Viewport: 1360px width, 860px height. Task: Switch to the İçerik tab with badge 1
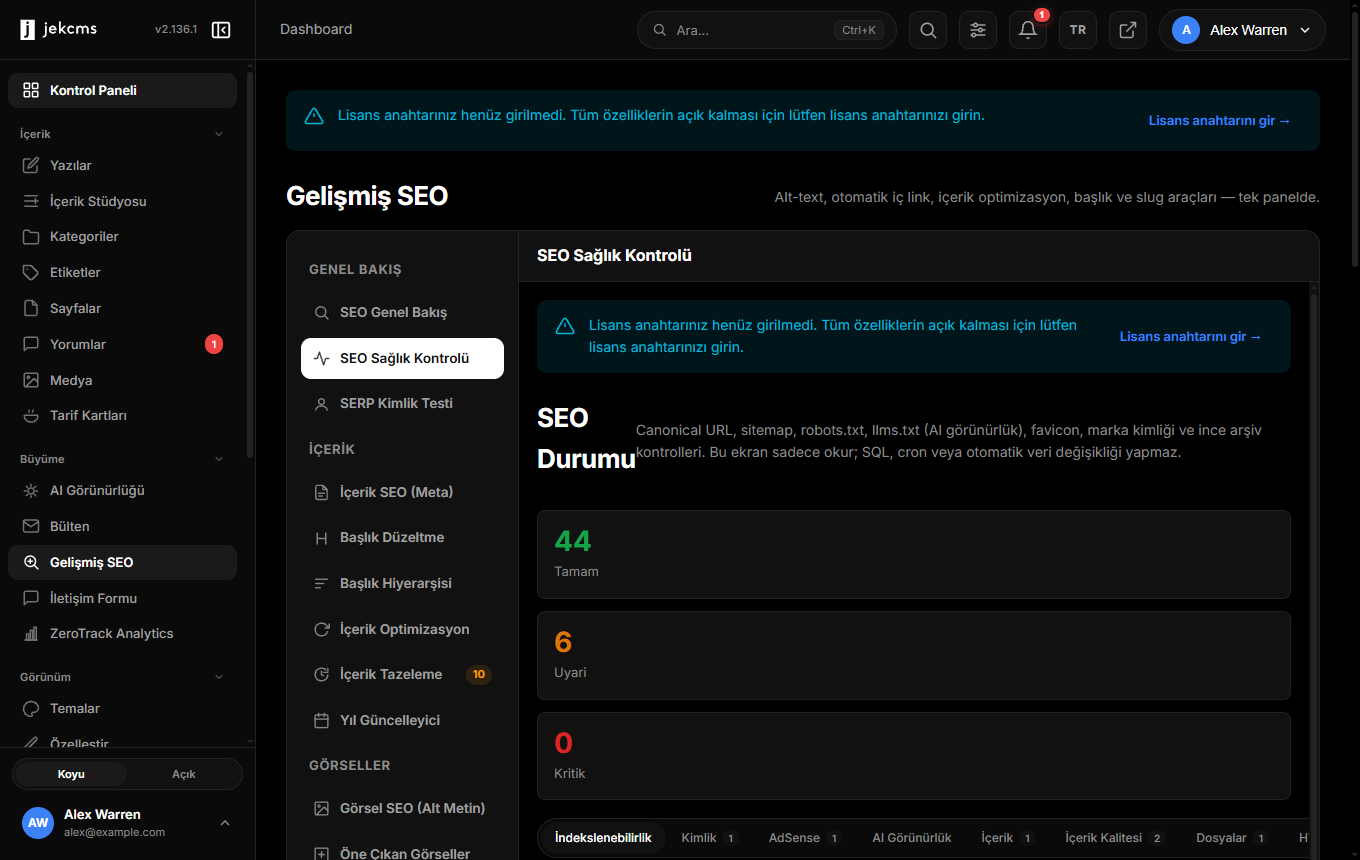pyautogui.click(x=1007, y=838)
